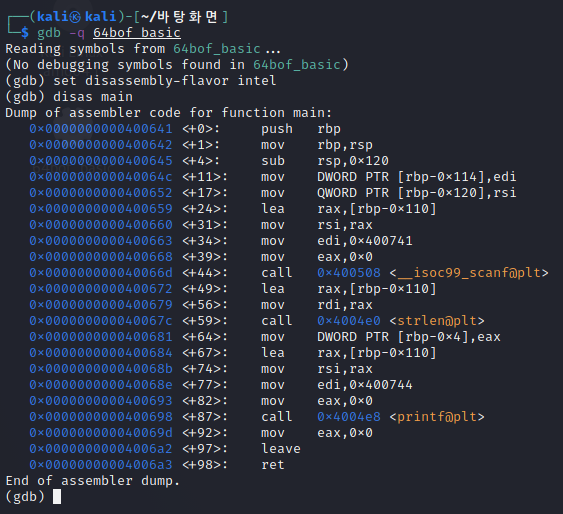This screenshot has height=514, width=563.
Task: Click the offset label <+59>
Action: pos(205,321)
